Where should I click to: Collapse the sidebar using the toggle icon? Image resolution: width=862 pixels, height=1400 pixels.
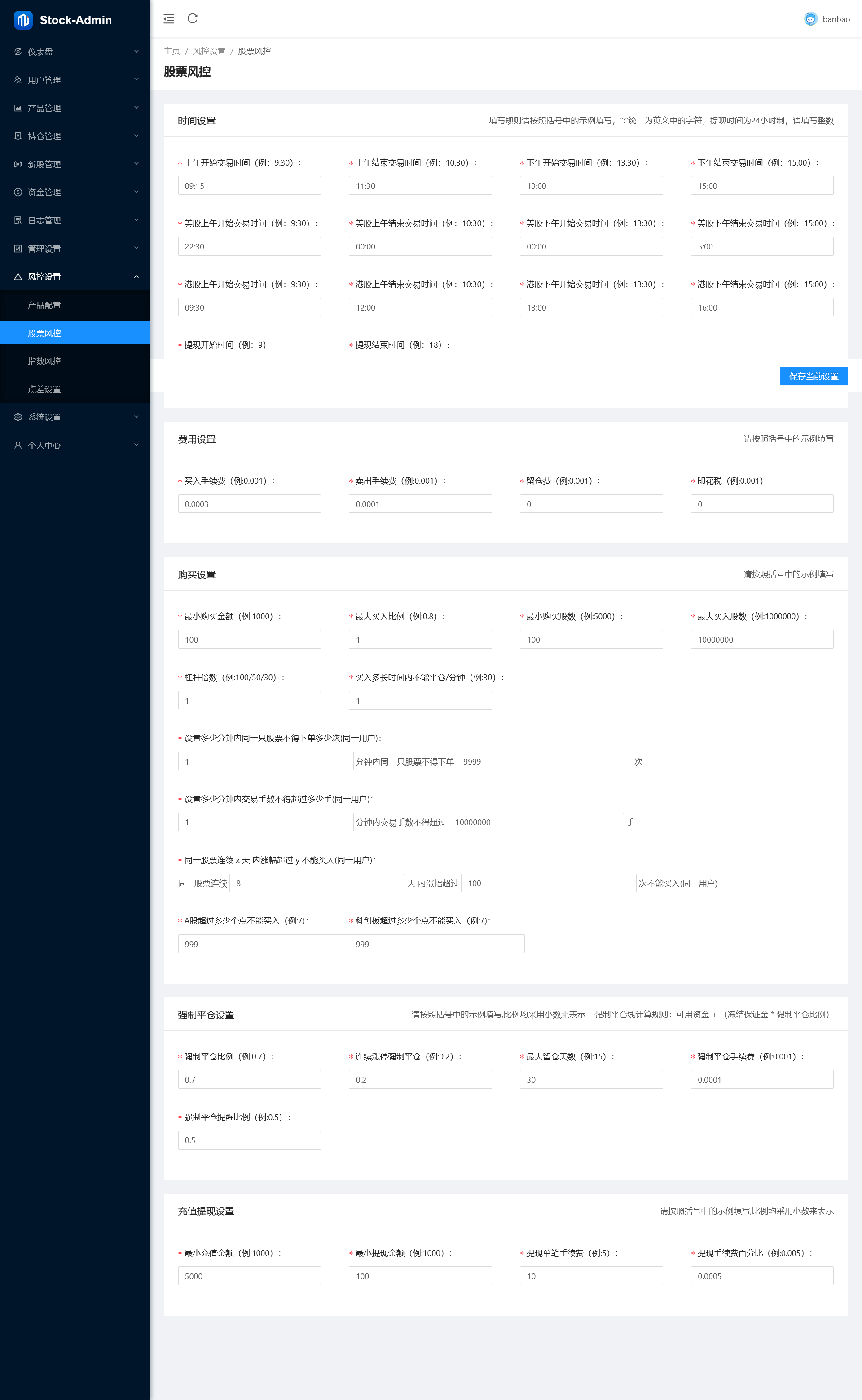(169, 19)
